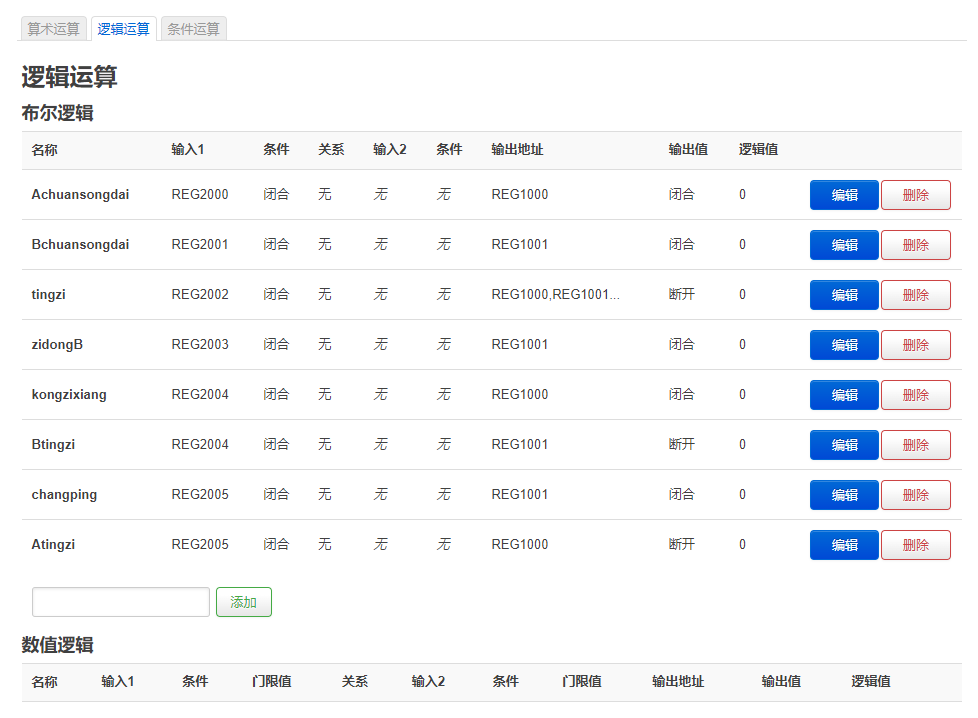Select the Achuansongdai name cell
The image size is (978, 718).
point(80,195)
